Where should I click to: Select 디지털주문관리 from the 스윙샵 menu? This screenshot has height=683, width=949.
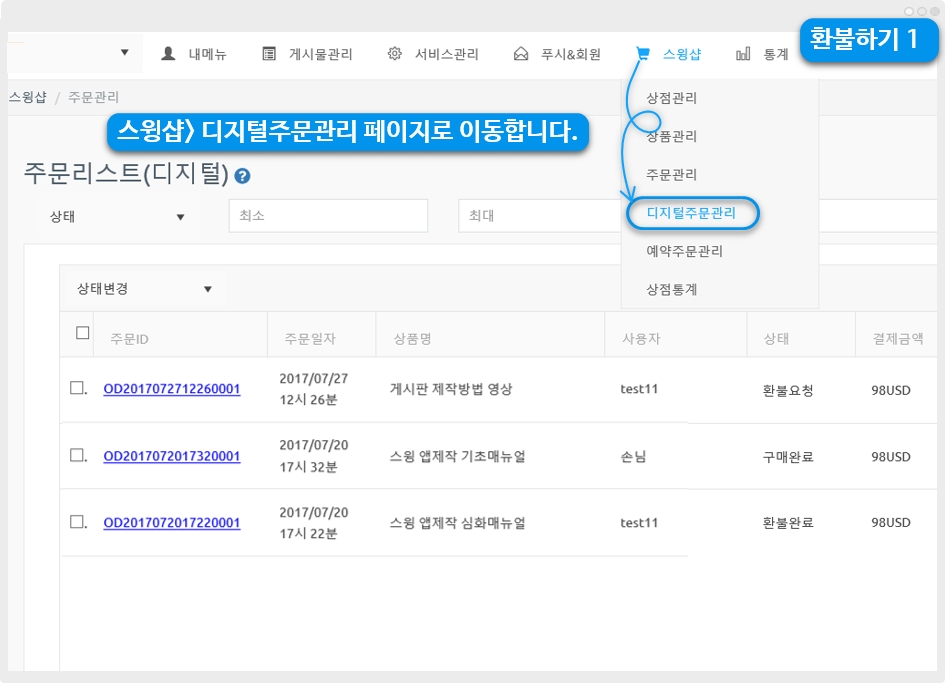click(691, 213)
